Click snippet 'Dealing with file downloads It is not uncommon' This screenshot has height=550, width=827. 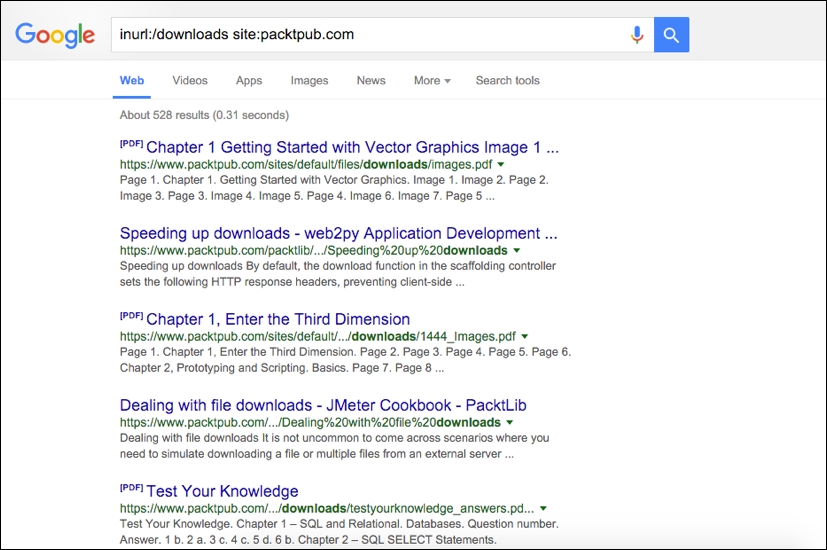click(x=334, y=446)
